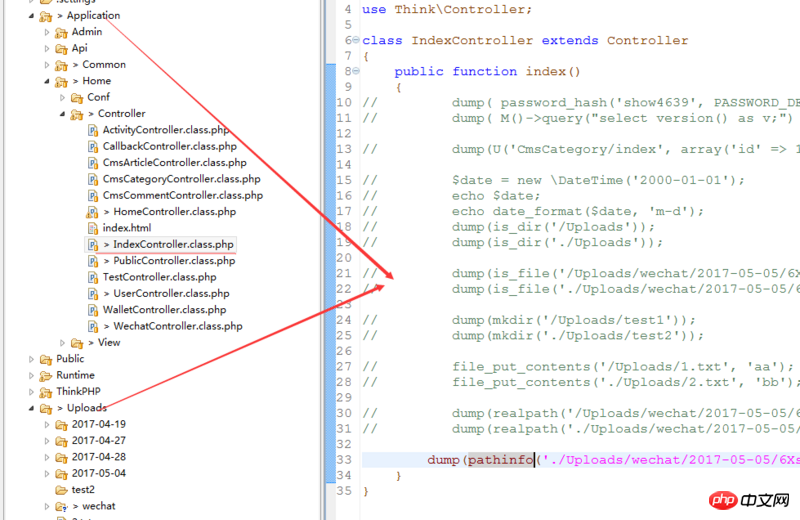Click the View folder icon
800x520 pixels.
pos(77,343)
